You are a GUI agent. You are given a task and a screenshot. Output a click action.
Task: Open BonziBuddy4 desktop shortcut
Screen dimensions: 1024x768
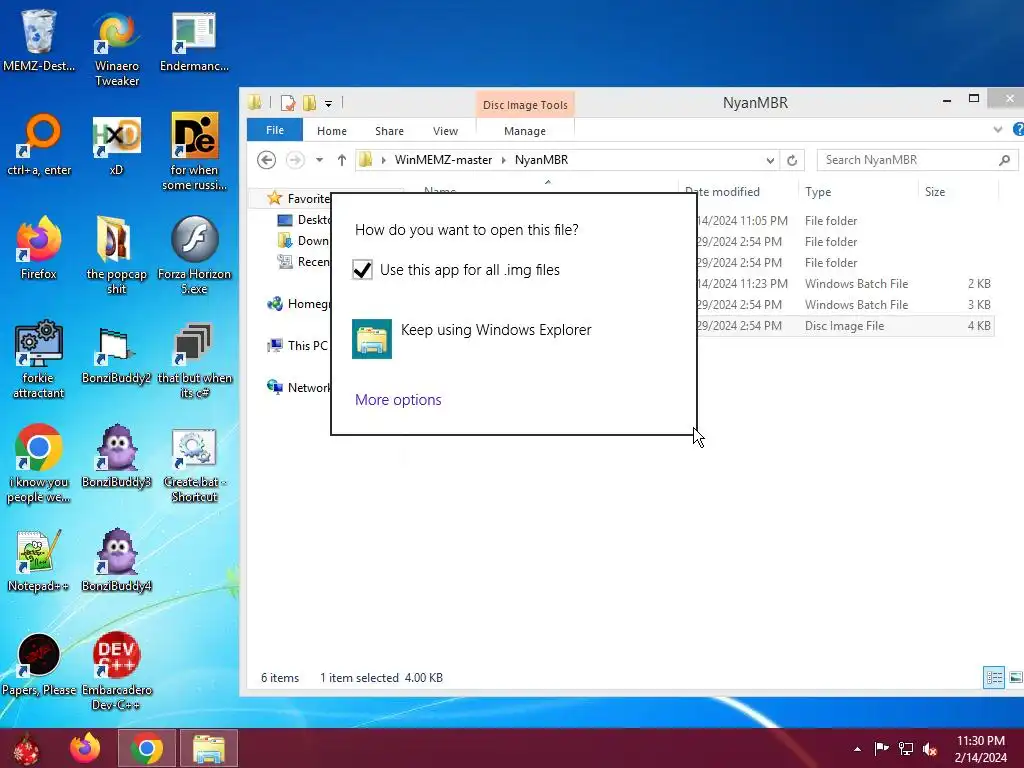tap(117, 560)
